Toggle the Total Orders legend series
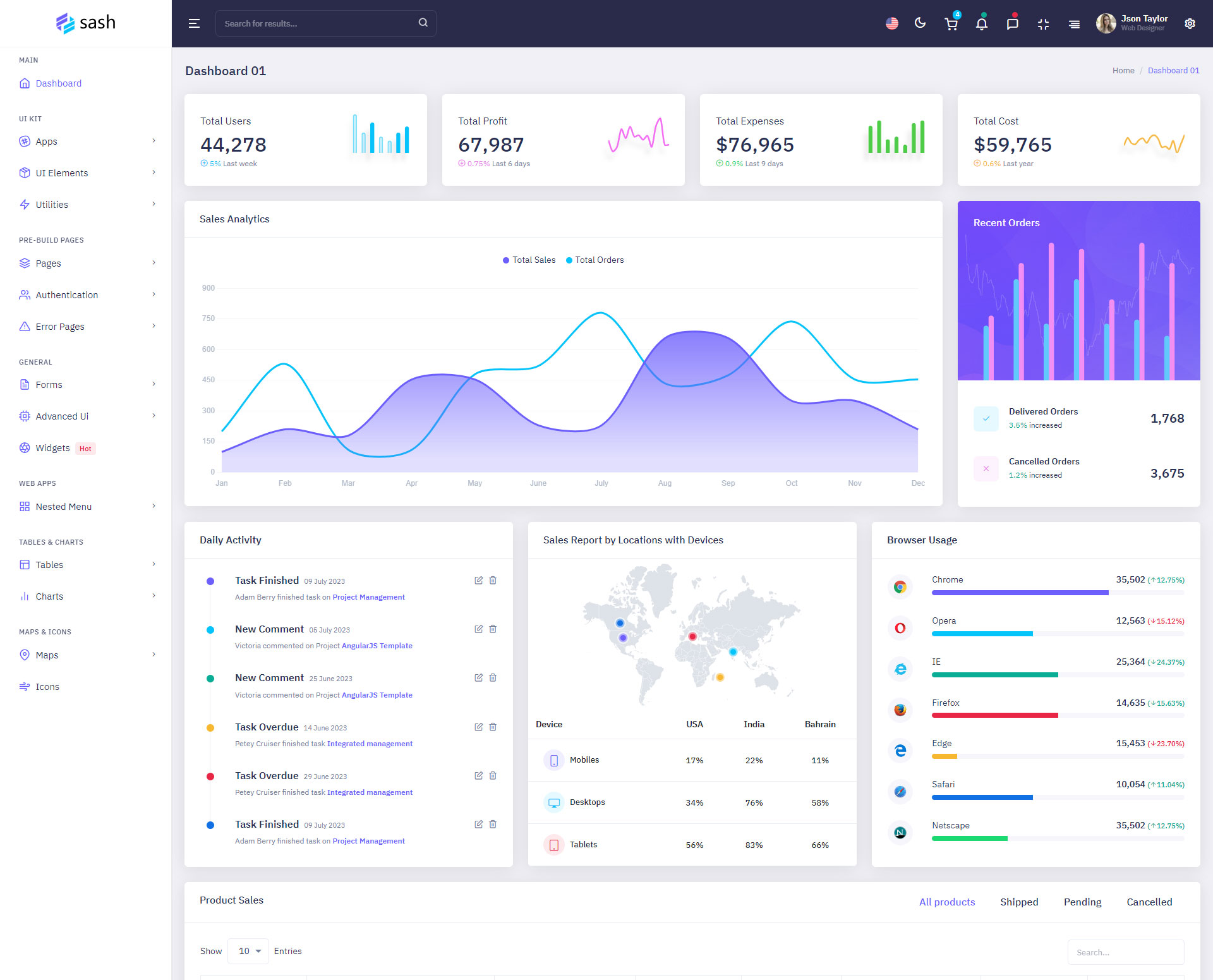1213x980 pixels. tap(594, 260)
